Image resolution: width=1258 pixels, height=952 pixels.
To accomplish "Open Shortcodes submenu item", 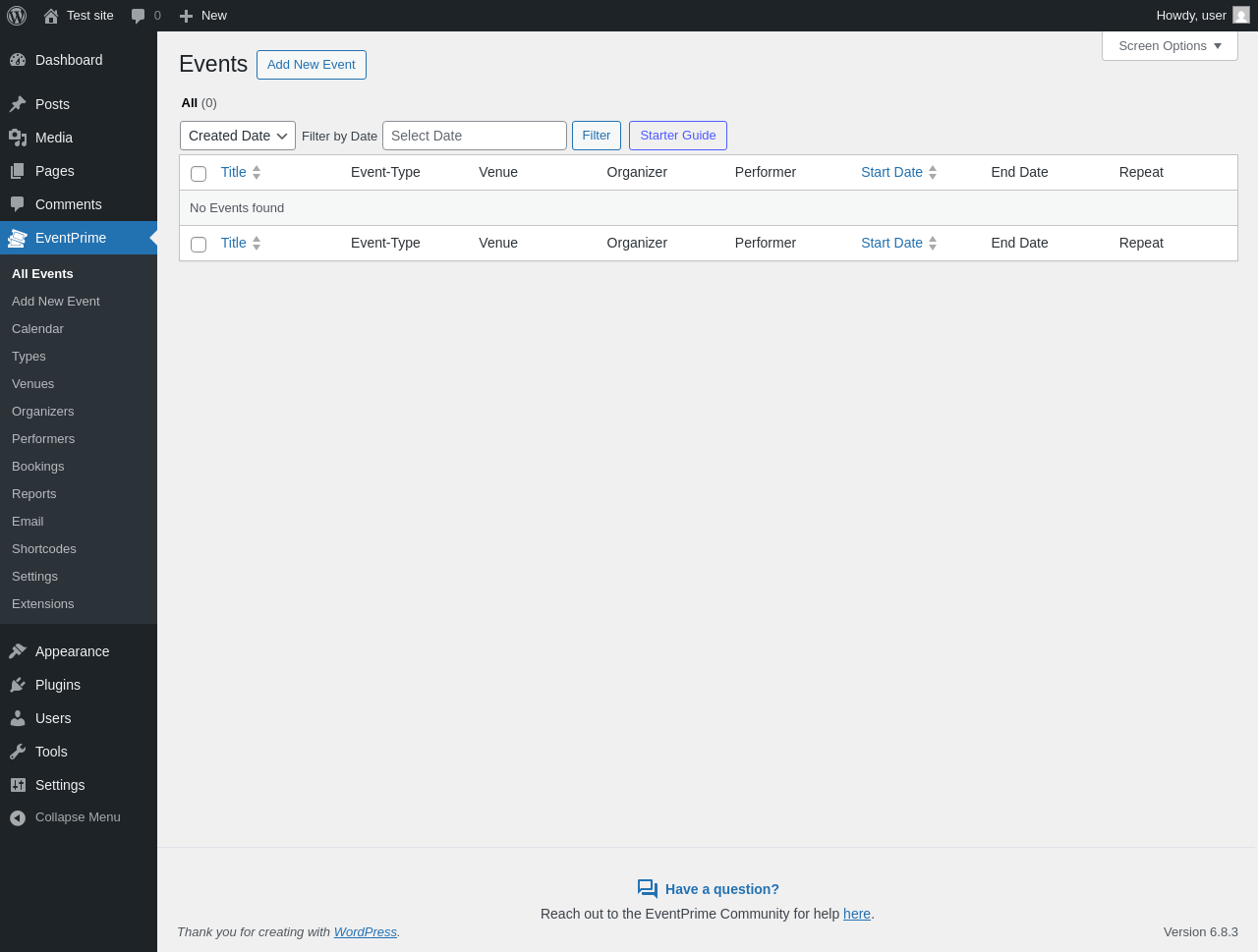I will pos(44,549).
